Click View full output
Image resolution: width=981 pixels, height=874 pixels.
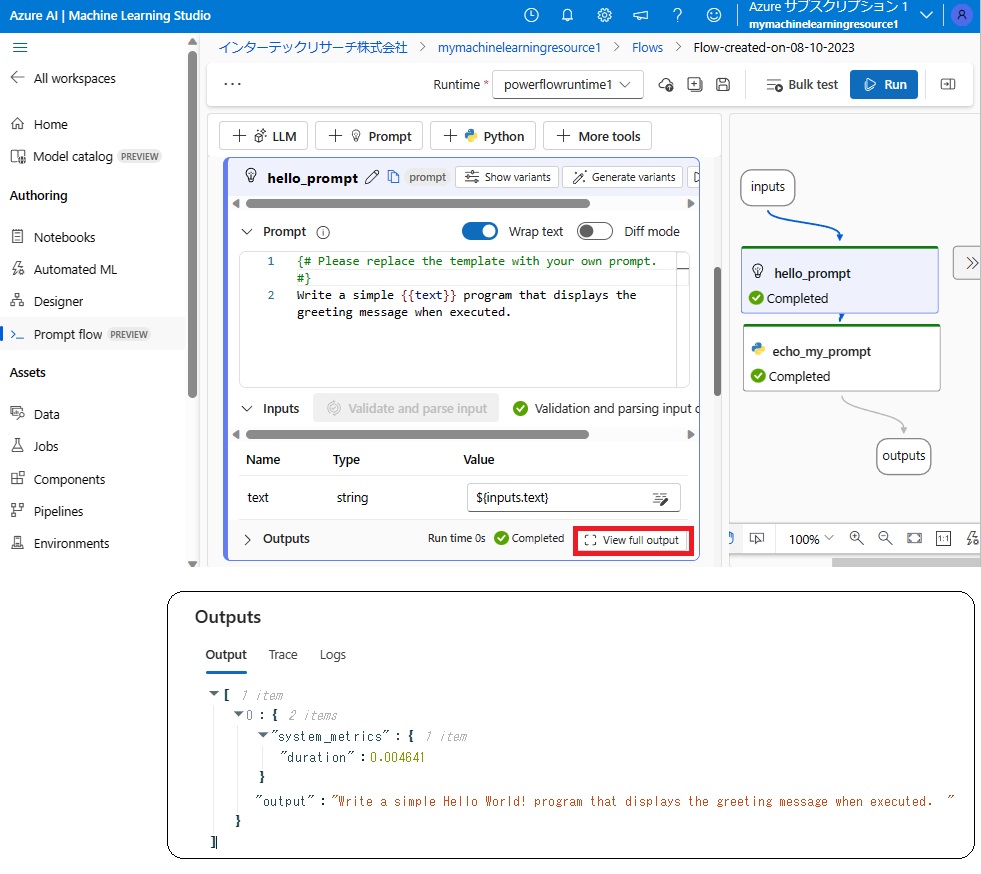click(x=632, y=540)
